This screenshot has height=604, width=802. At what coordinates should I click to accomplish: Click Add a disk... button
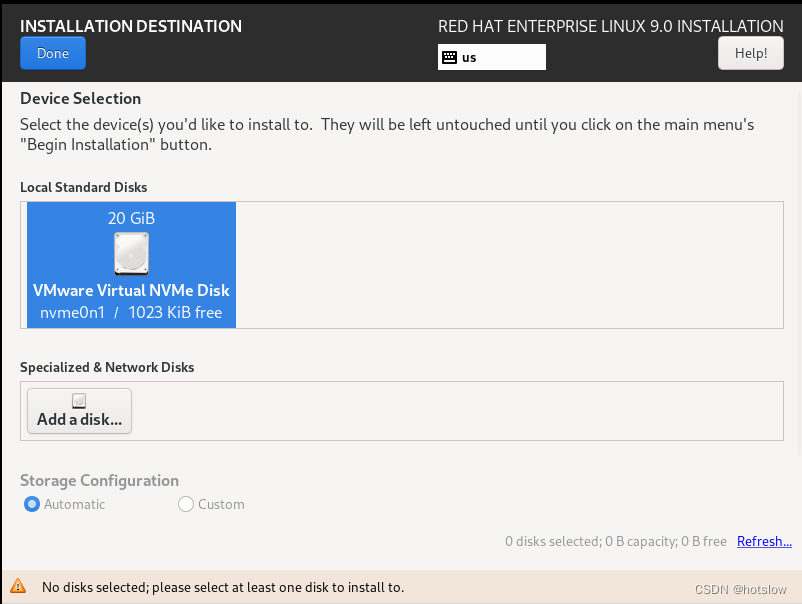[79, 411]
